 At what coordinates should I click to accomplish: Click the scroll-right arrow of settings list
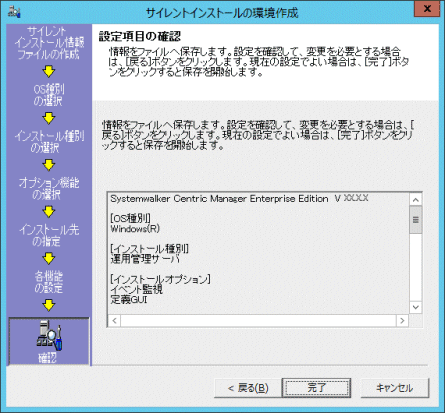(x=402, y=321)
